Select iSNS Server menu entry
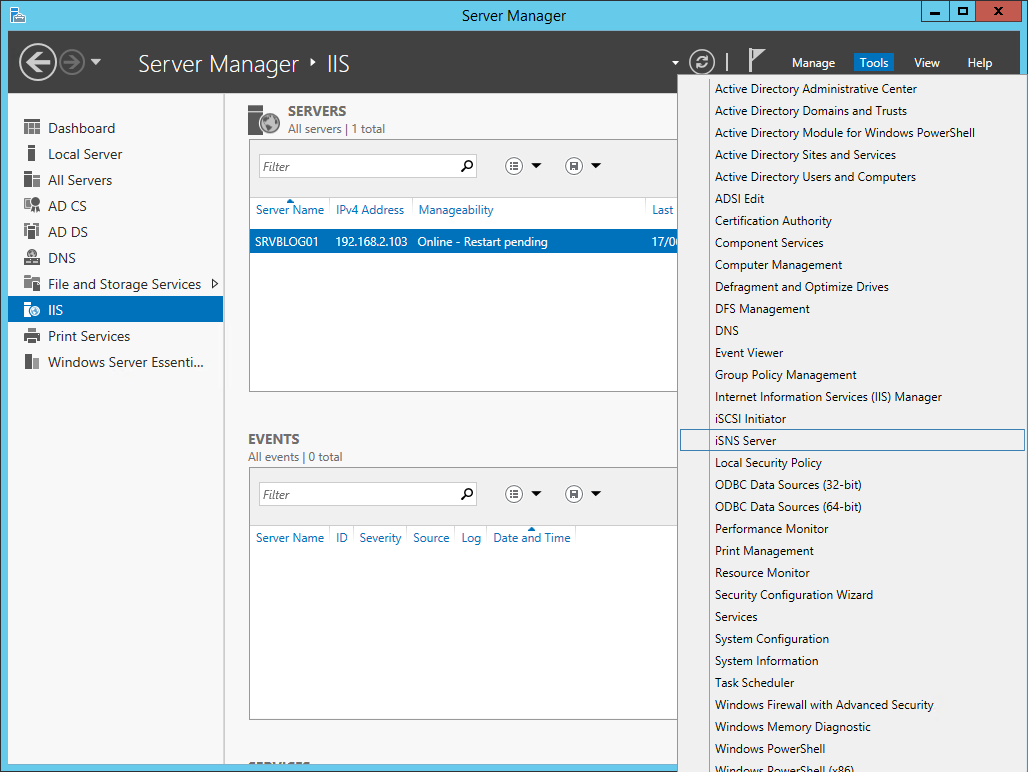Viewport: 1028px width, 772px height. point(852,440)
